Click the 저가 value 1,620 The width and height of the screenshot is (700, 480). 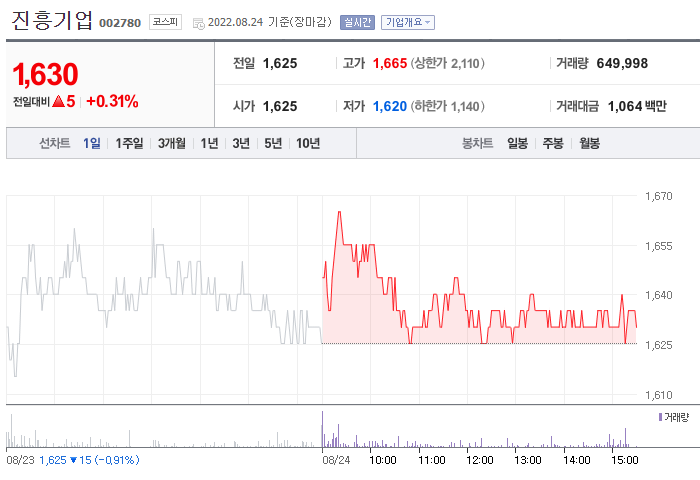390,106
